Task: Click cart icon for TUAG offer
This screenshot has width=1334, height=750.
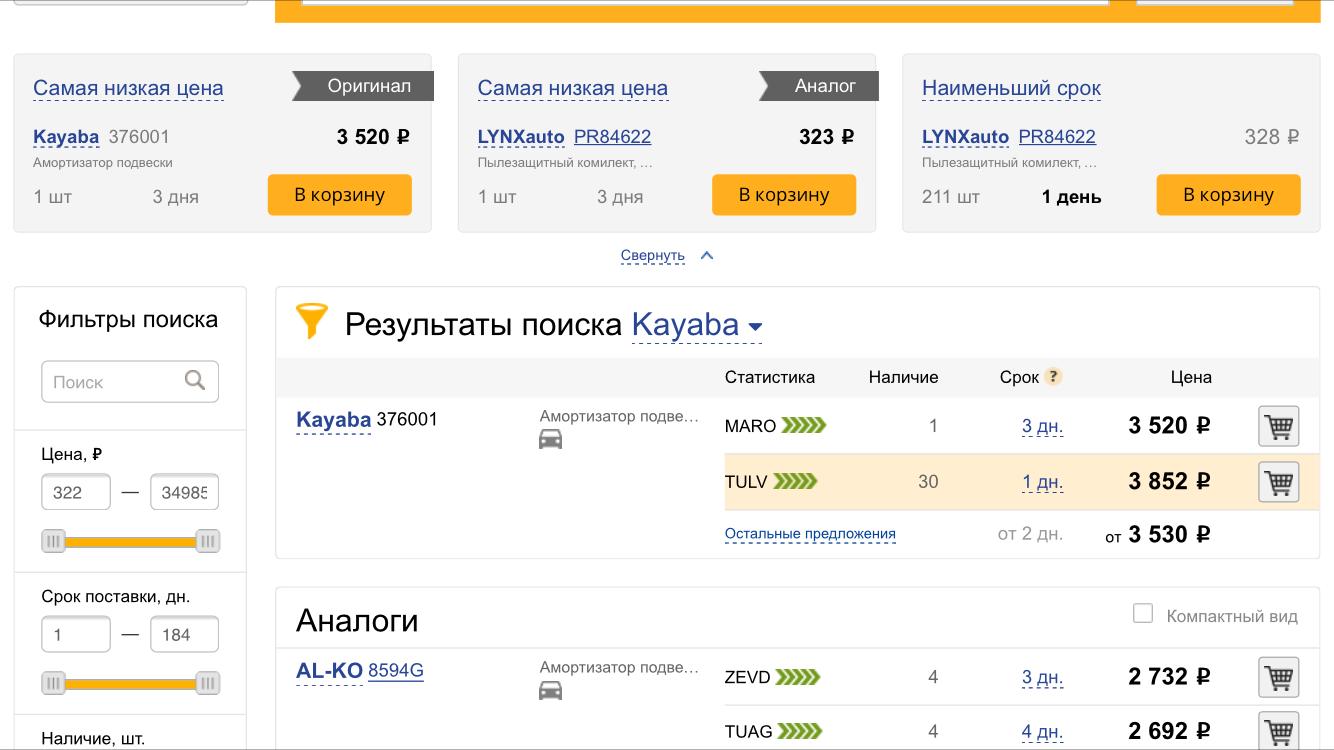Action: (1278, 731)
